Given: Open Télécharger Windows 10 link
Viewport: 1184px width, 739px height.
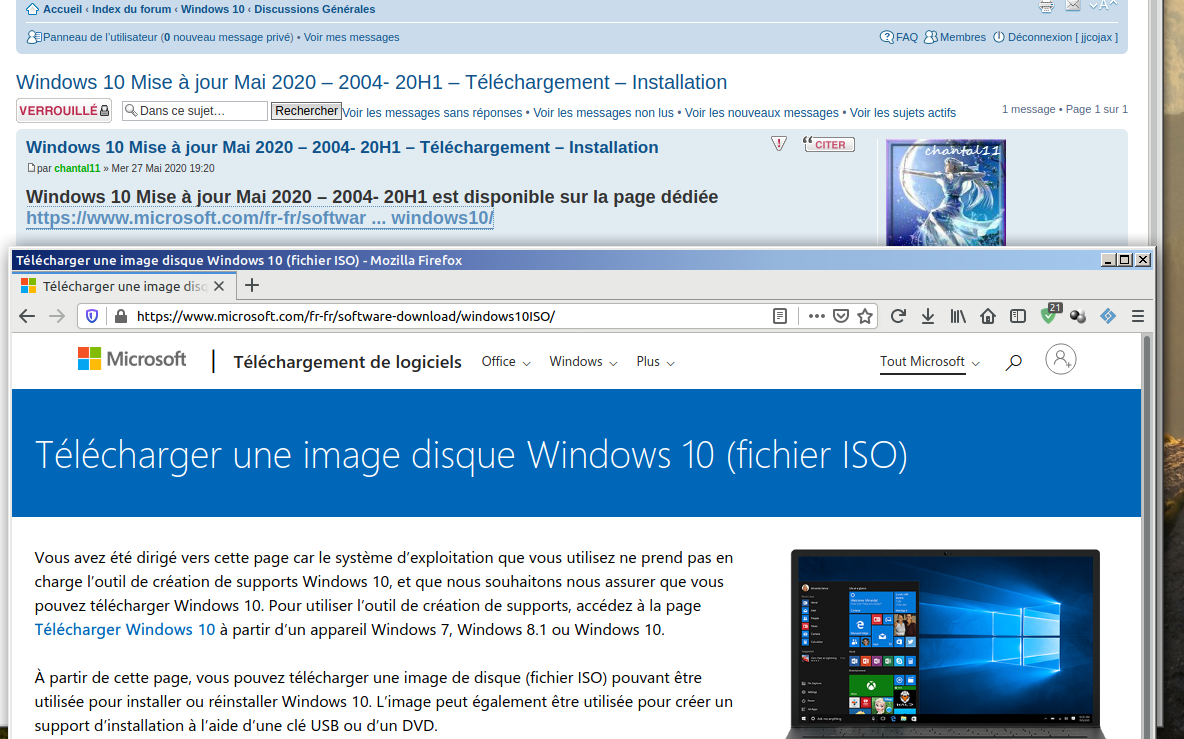Looking at the screenshot, I should (x=125, y=630).
